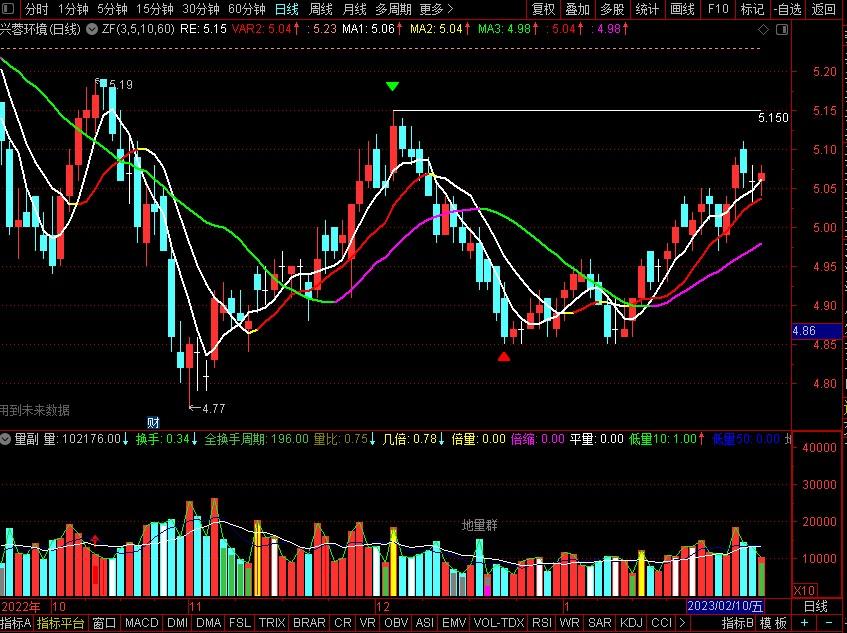
Task: Select the MACD indicator tab
Action: click(142, 623)
